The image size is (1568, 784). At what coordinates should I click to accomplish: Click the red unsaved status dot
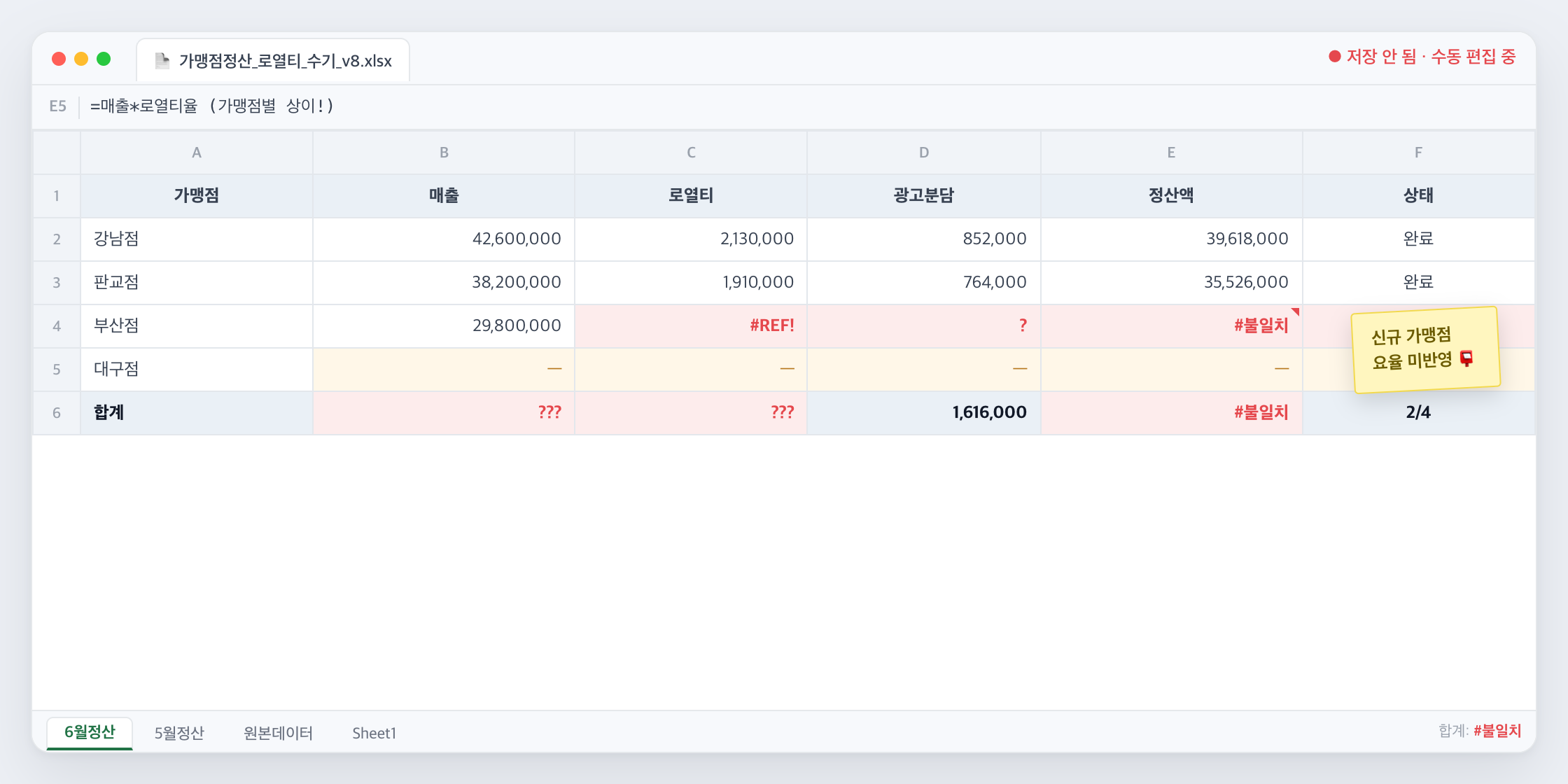point(1334,56)
